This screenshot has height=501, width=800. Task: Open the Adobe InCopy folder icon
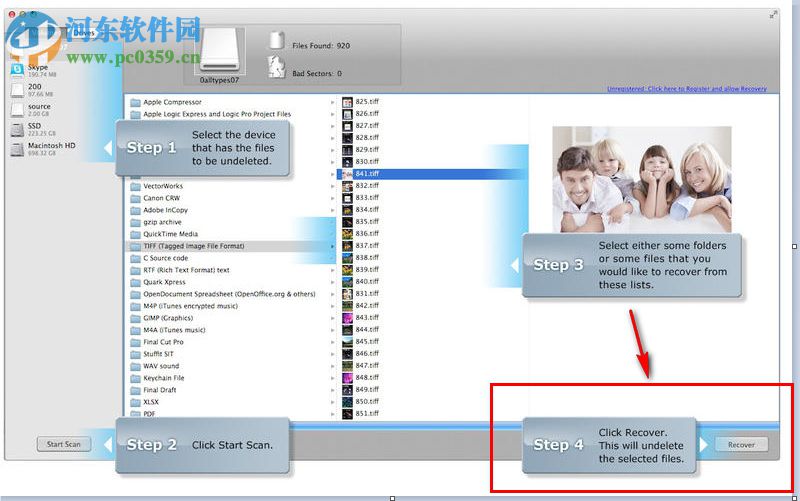[x=135, y=210]
